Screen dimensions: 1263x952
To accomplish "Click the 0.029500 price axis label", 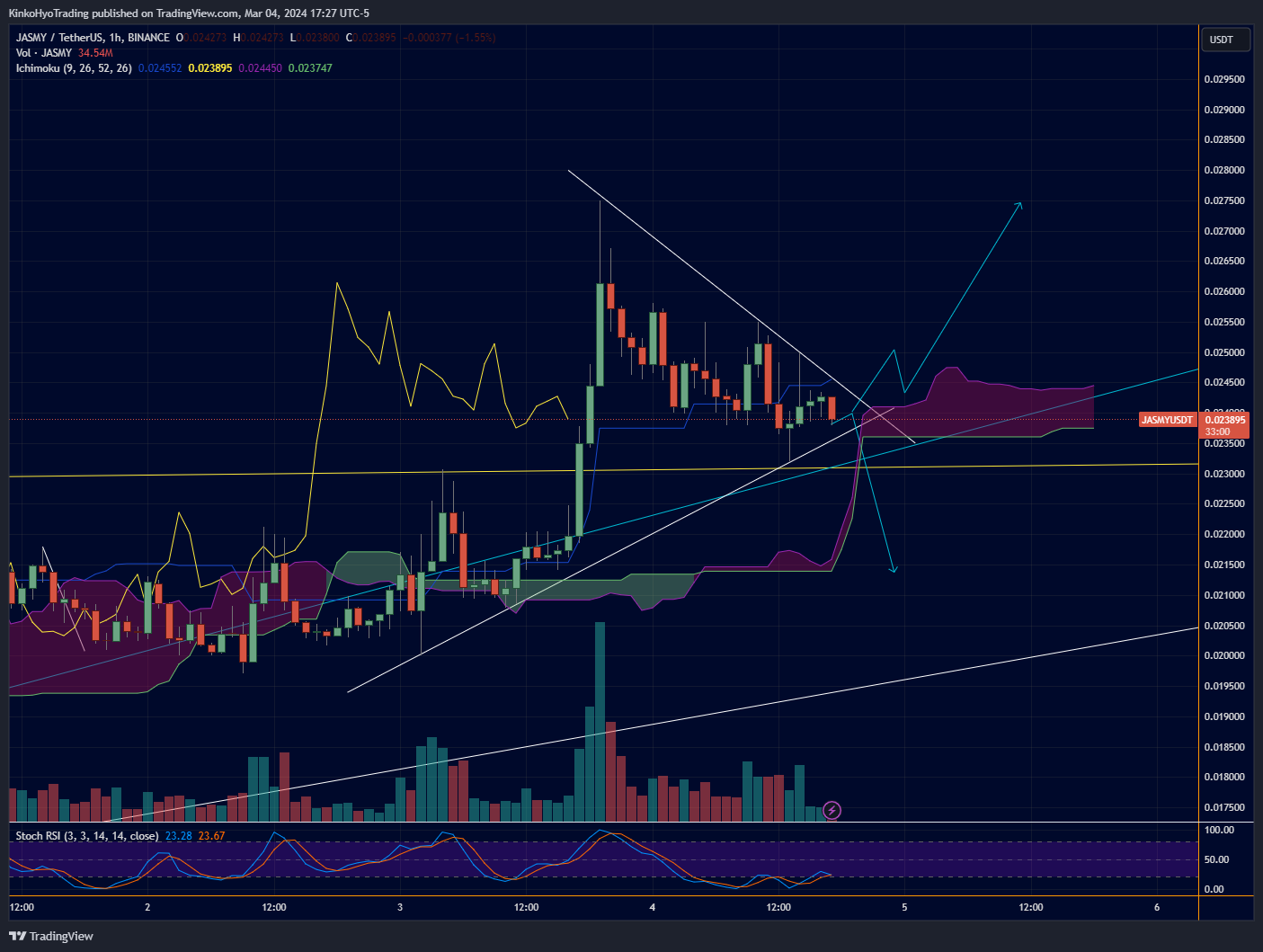I will point(1224,79).
